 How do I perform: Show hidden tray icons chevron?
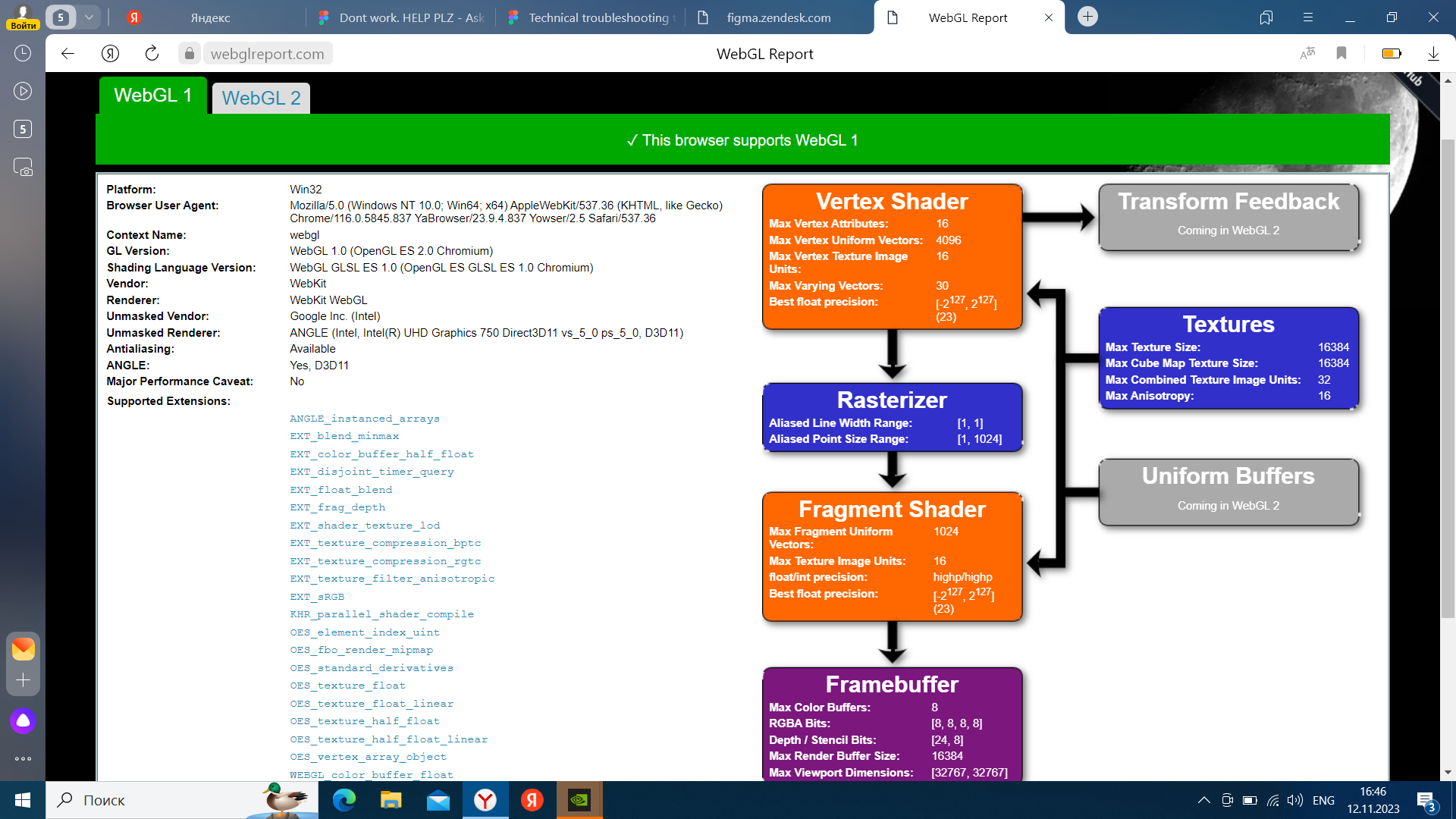(1203, 800)
